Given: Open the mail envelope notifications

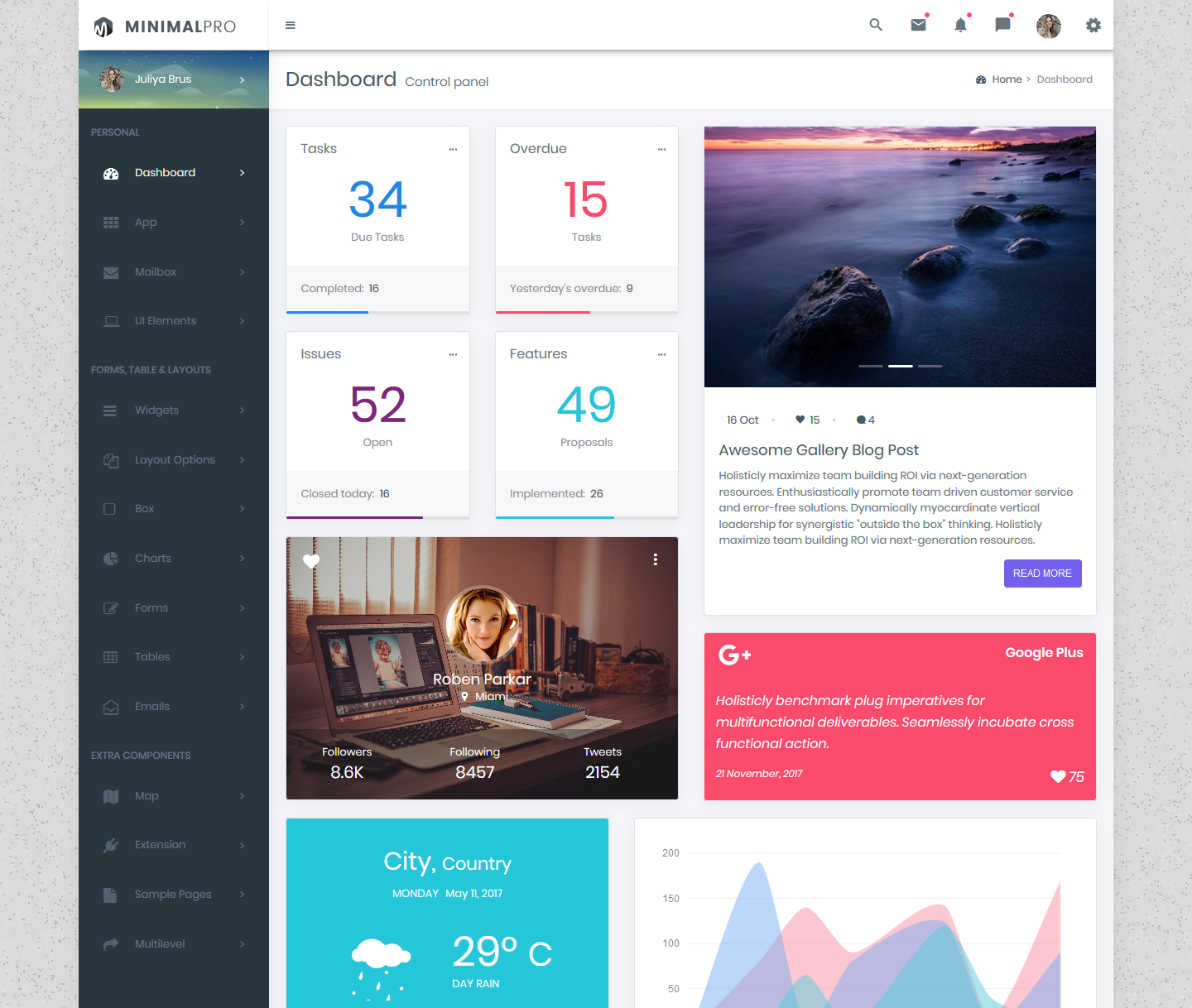Looking at the screenshot, I should click(919, 25).
